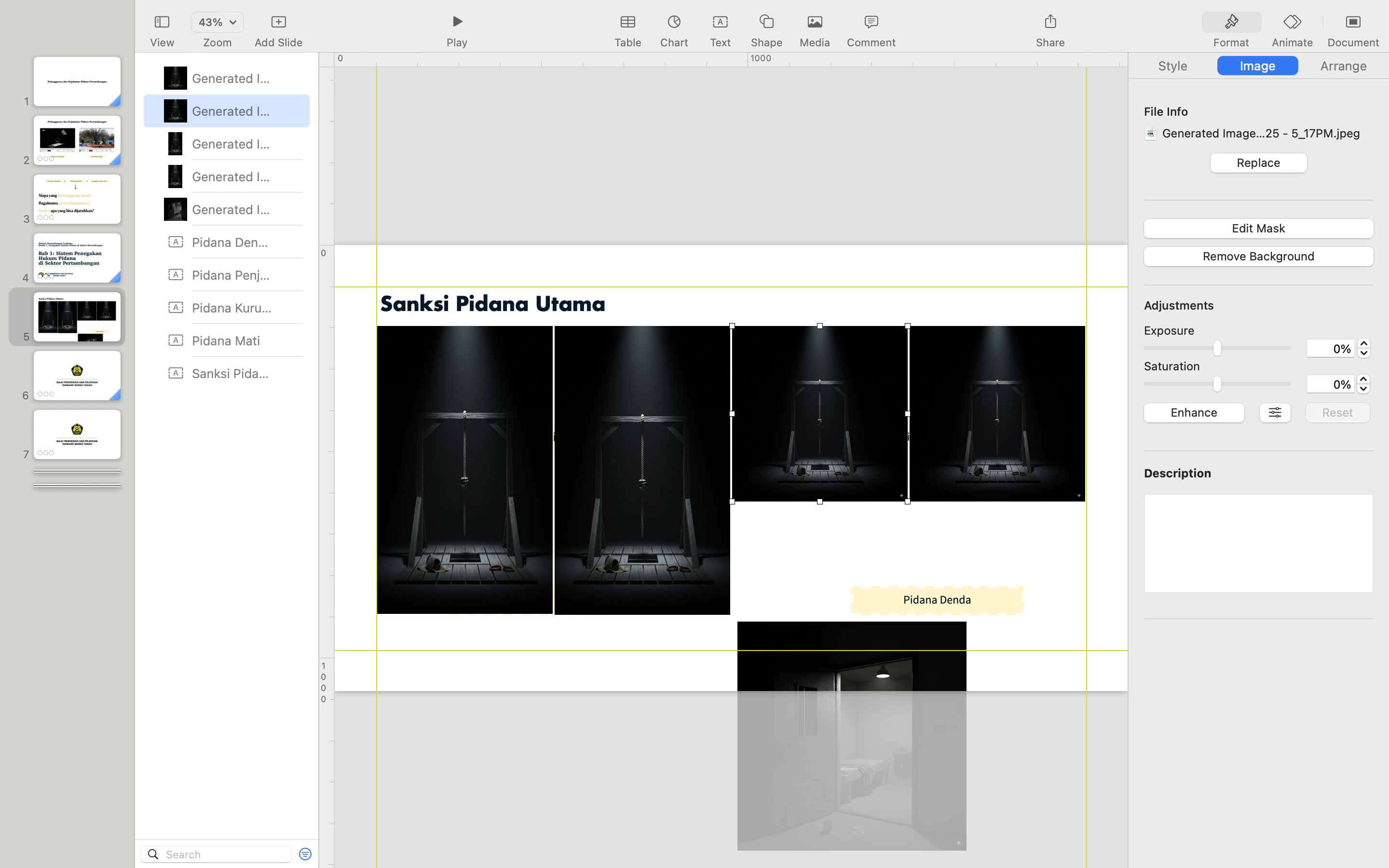Click the Shape tool icon
1389x868 pixels.
(766, 22)
